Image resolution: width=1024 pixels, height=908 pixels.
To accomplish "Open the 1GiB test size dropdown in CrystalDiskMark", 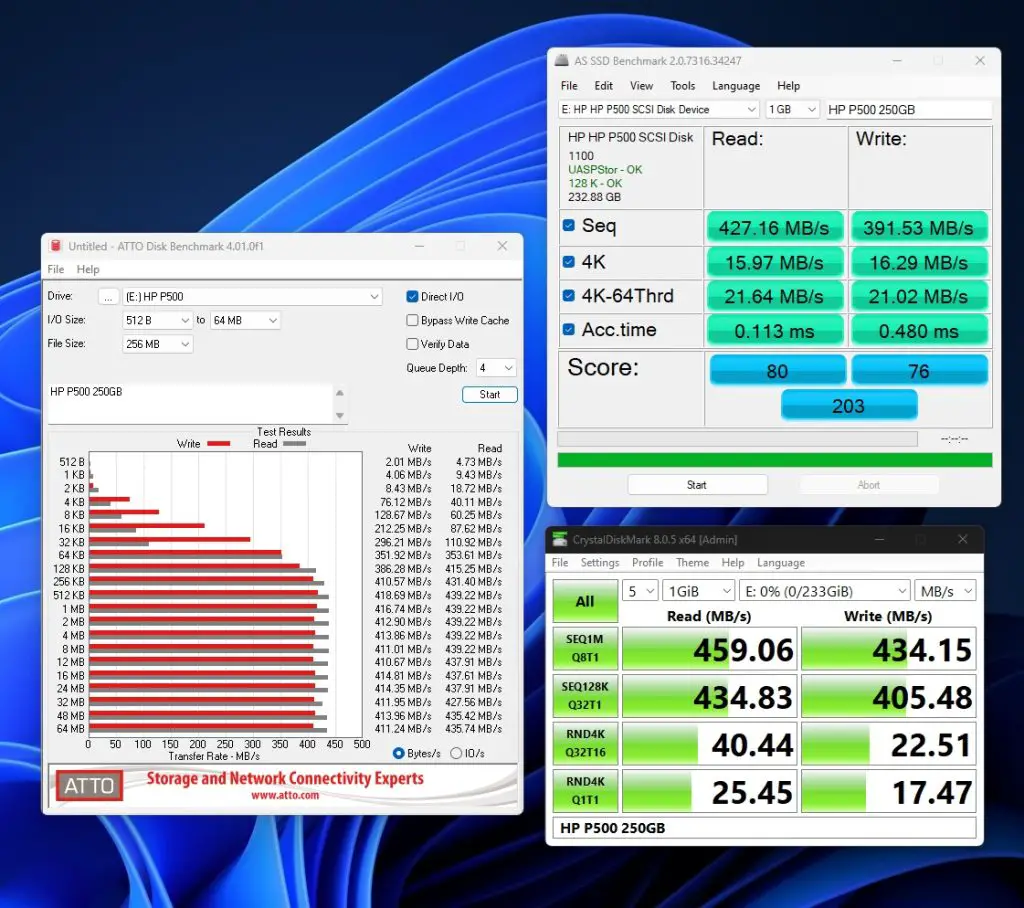I will pyautogui.click(x=698, y=591).
